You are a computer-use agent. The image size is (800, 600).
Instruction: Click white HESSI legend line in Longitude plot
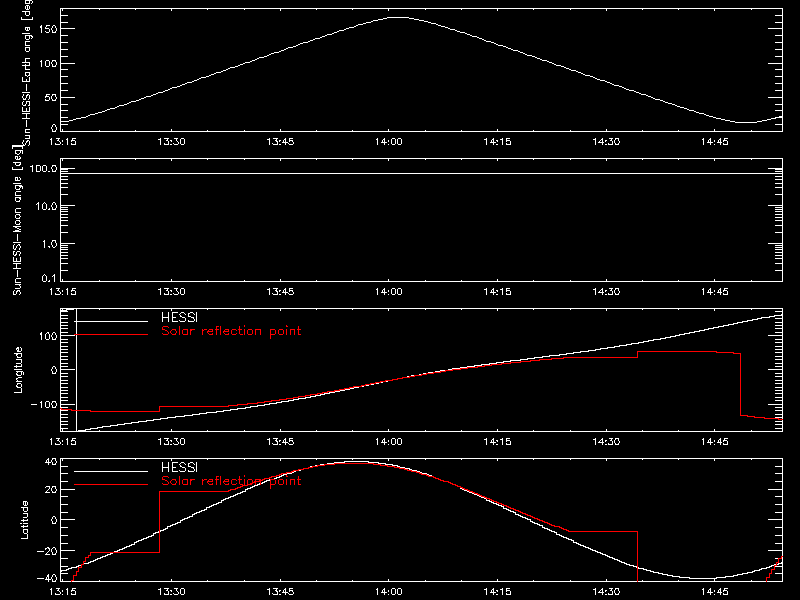[x=111, y=321]
